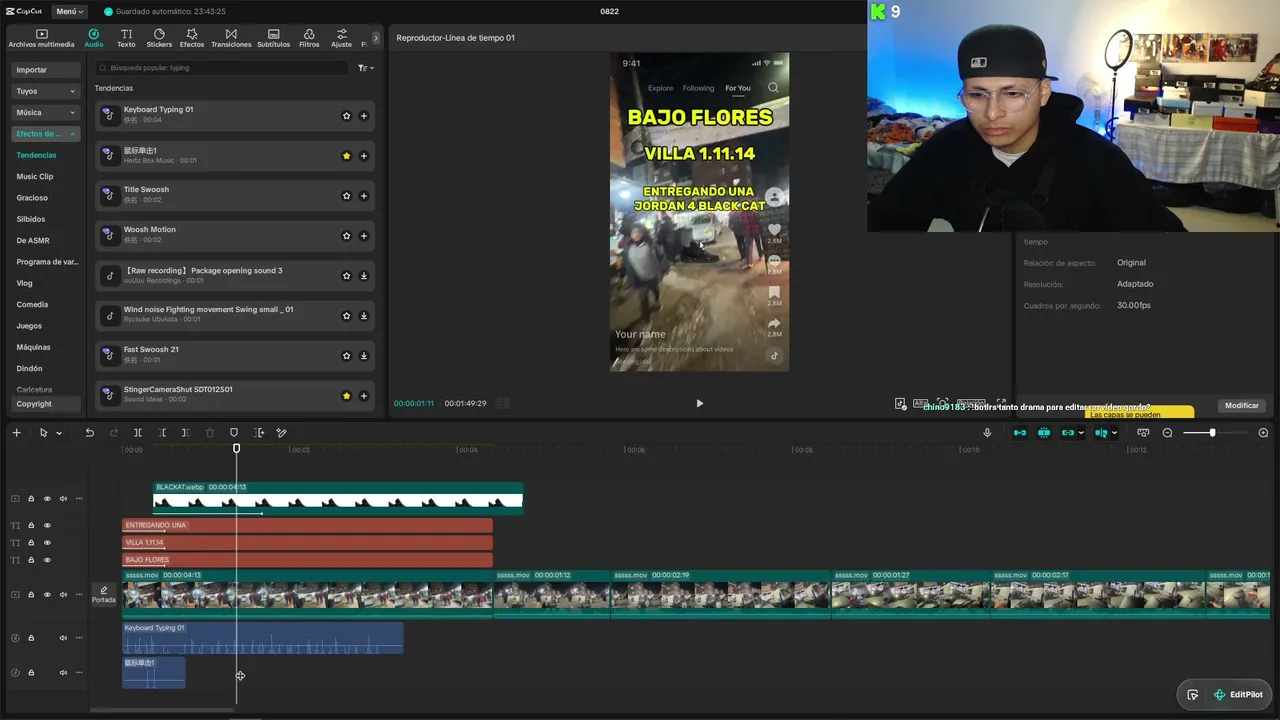
Task: Add Keyboard Typing 01 to timeline
Action: (364, 116)
